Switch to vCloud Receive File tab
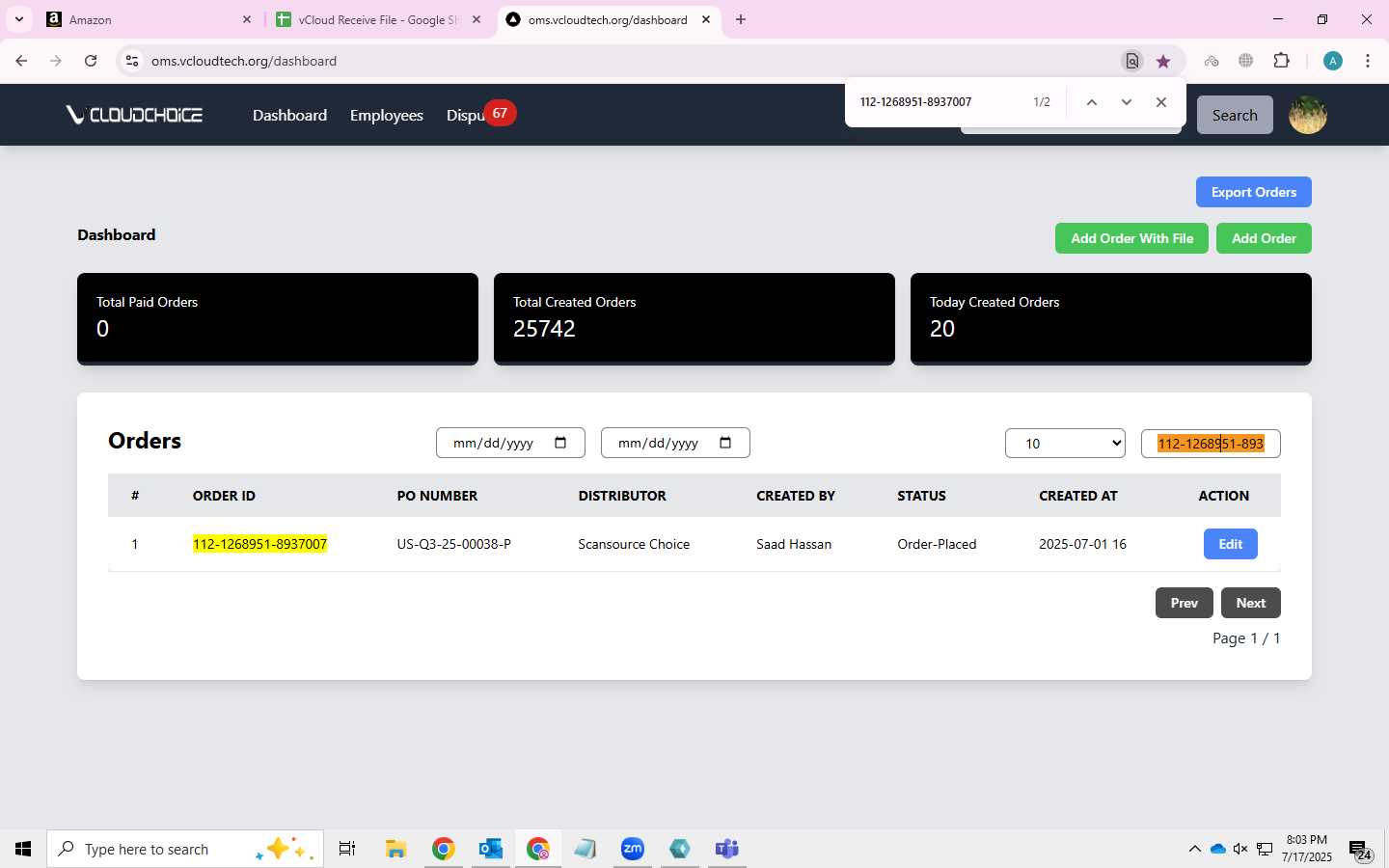This screenshot has height=868, width=1389. click(379, 19)
